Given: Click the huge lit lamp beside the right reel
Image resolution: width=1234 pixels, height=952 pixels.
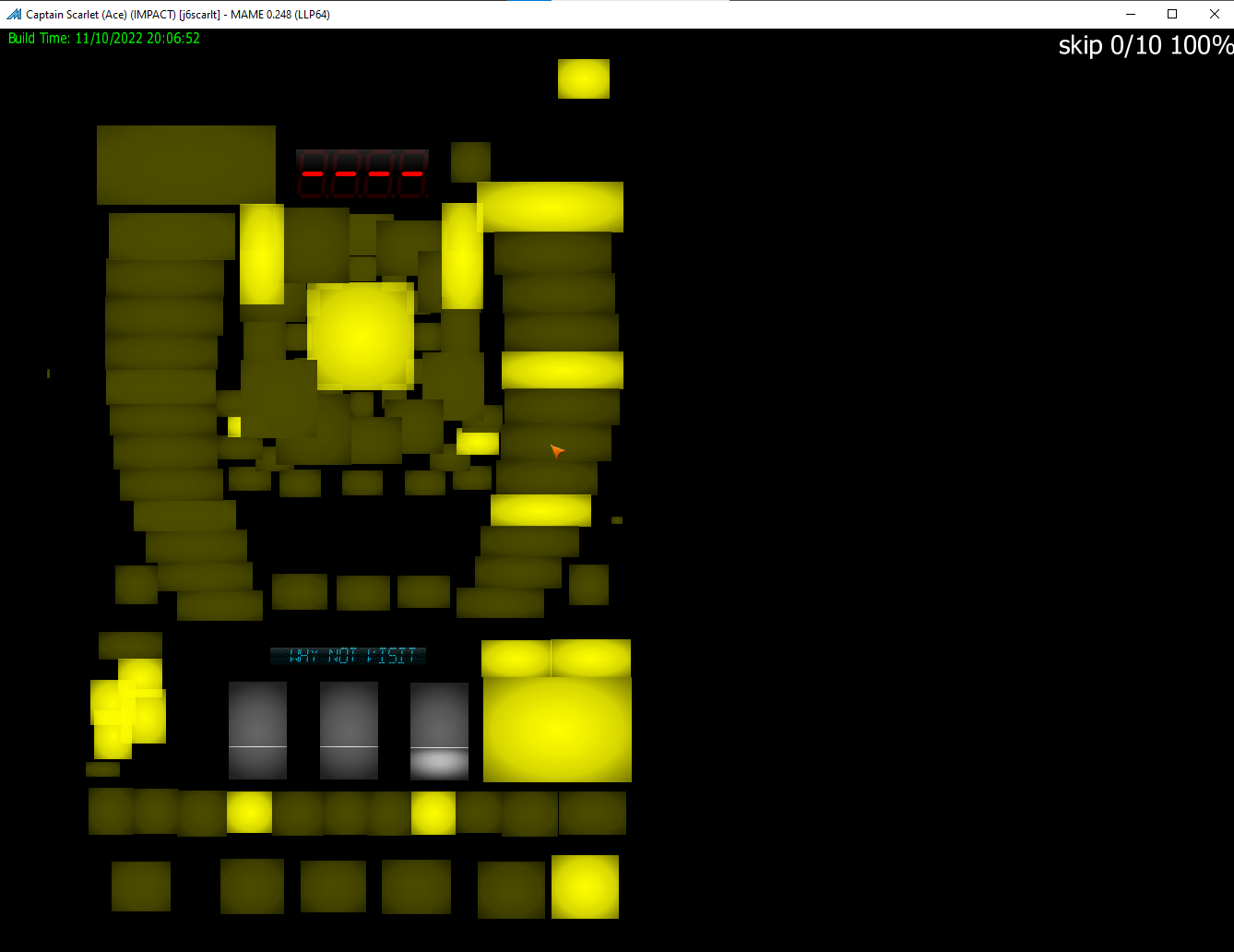Looking at the screenshot, I should point(557,729).
